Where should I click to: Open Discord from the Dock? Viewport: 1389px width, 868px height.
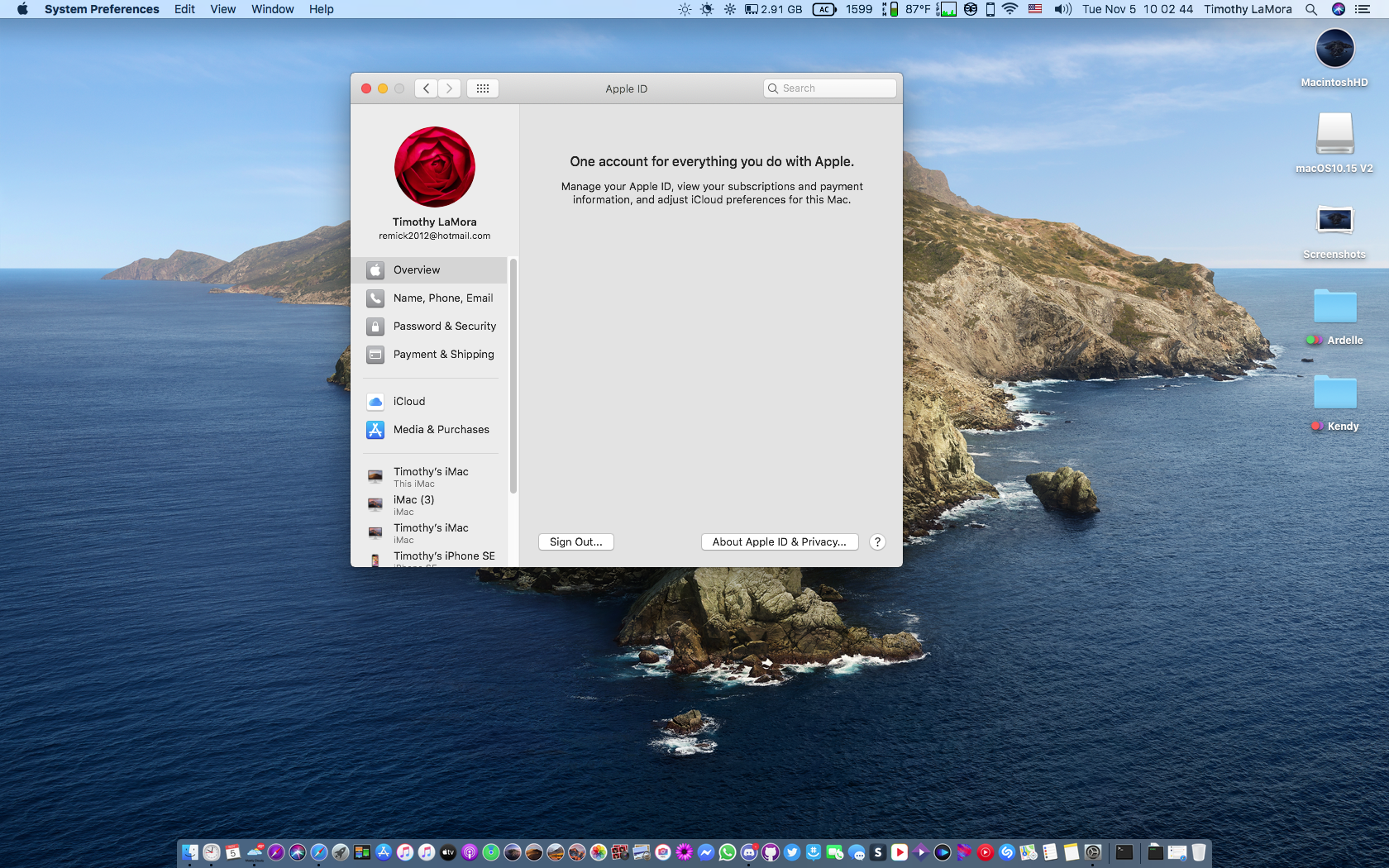click(749, 852)
